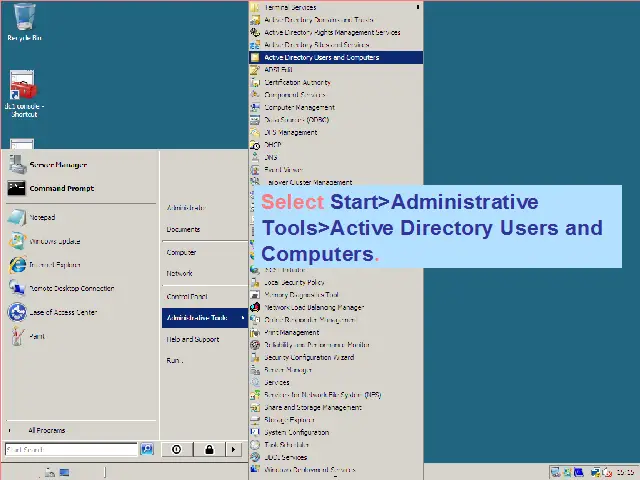Launch Share and Storage Management
The image size is (640, 480).
coord(336,407)
